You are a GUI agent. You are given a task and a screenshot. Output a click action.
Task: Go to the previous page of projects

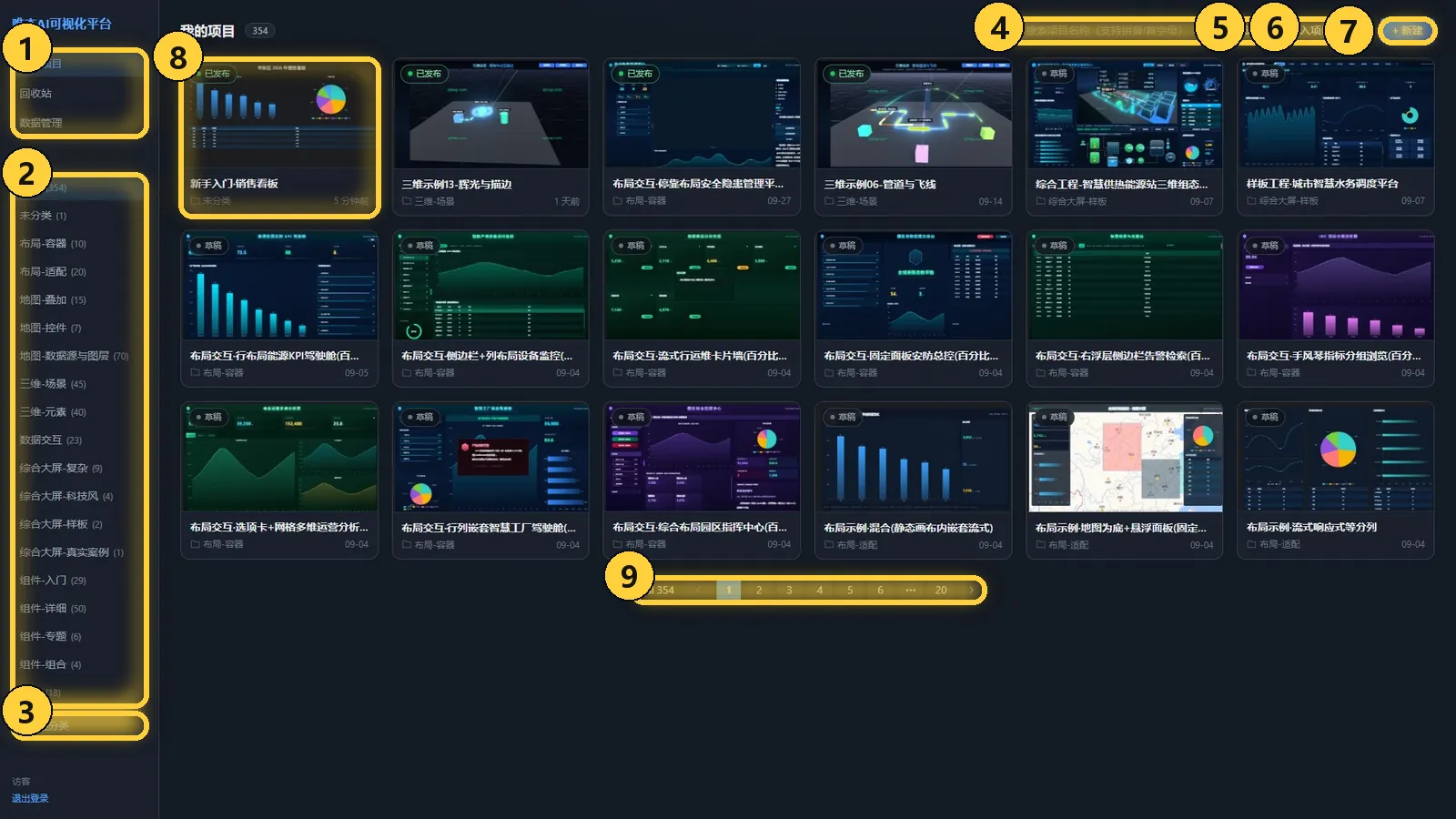(x=698, y=591)
